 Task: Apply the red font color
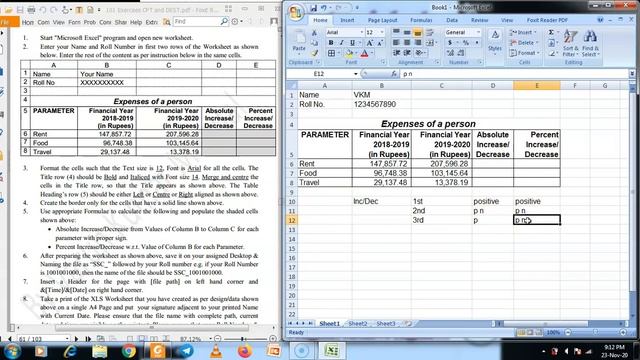tap(364, 53)
